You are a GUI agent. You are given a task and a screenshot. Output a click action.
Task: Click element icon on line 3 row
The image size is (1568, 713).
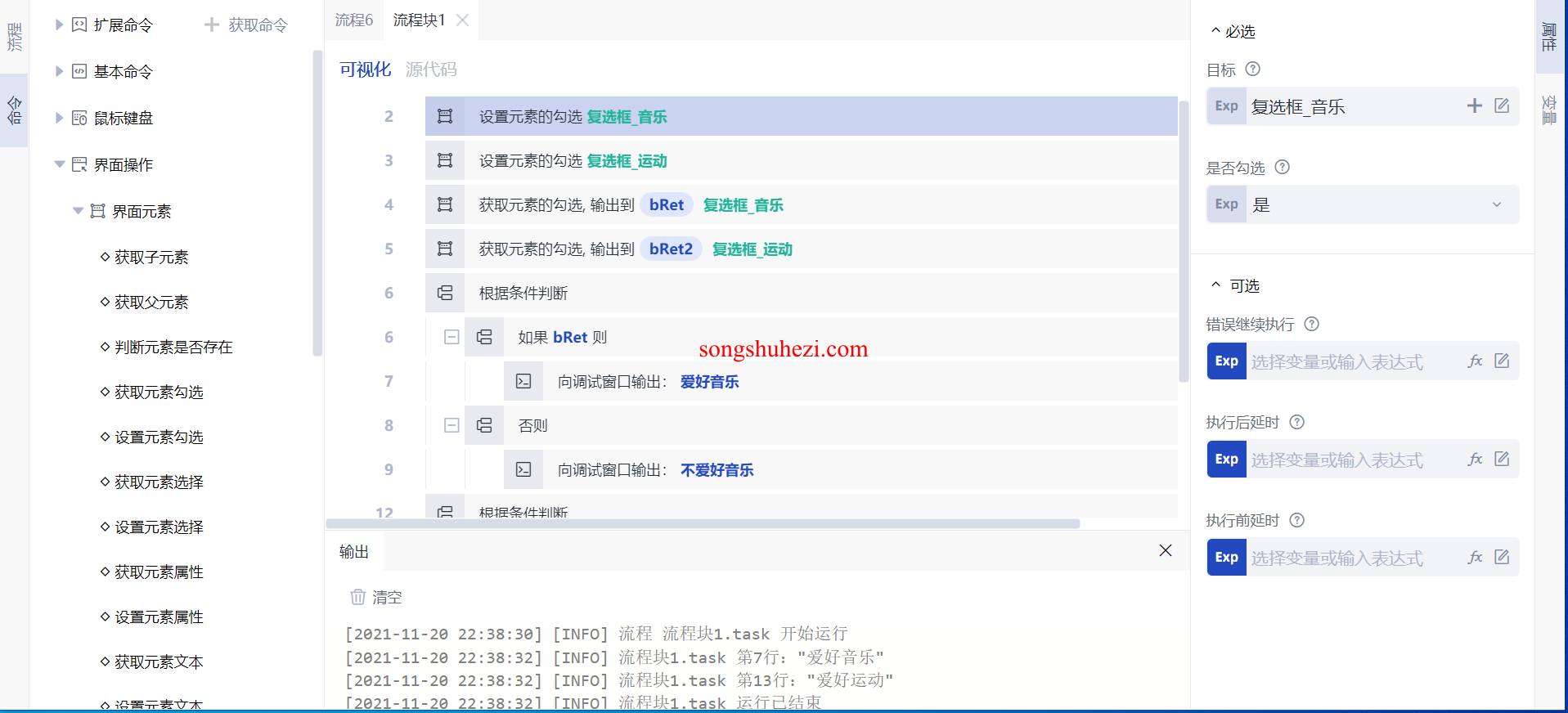445,160
